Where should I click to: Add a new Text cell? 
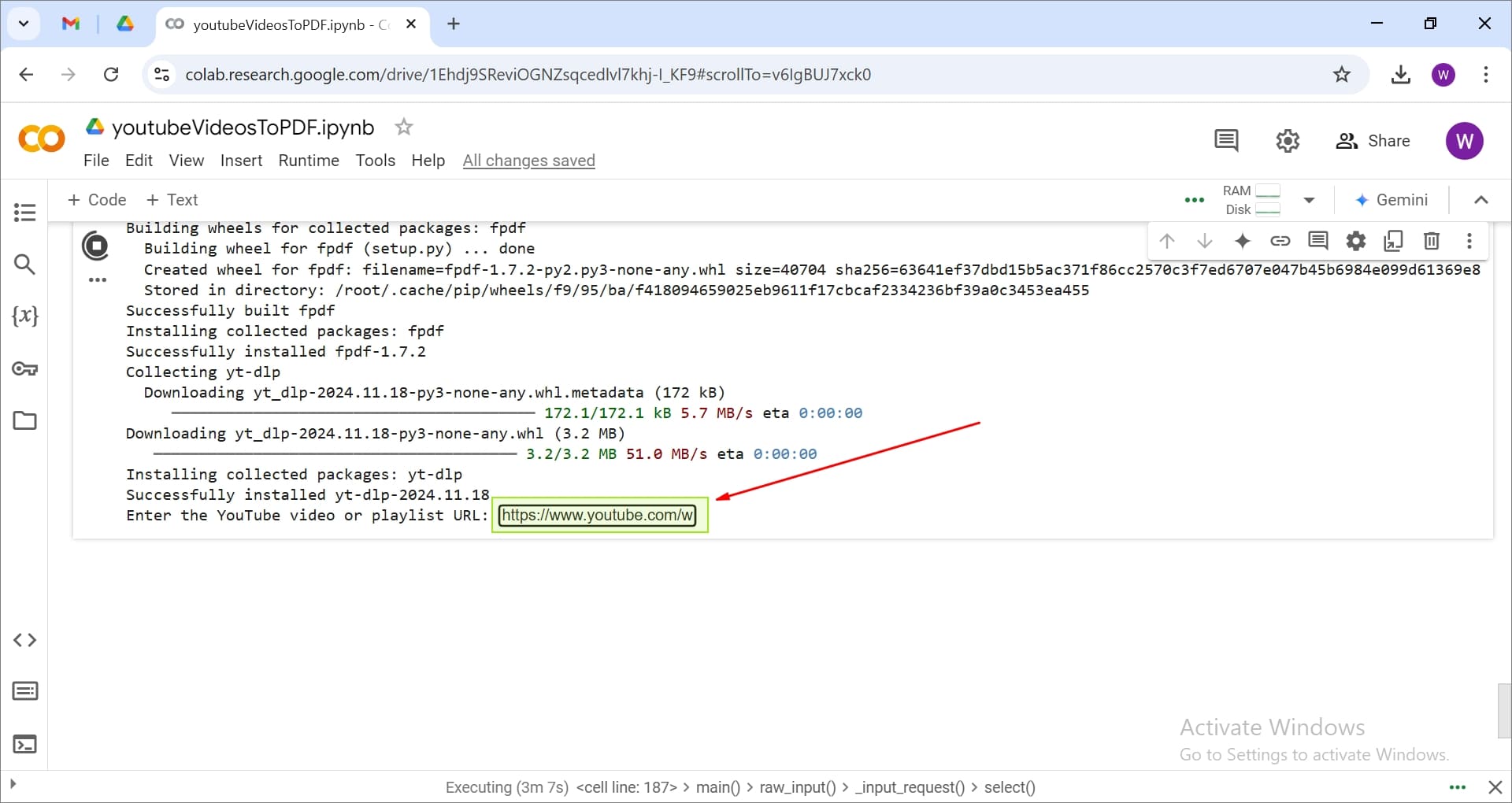click(x=172, y=200)
